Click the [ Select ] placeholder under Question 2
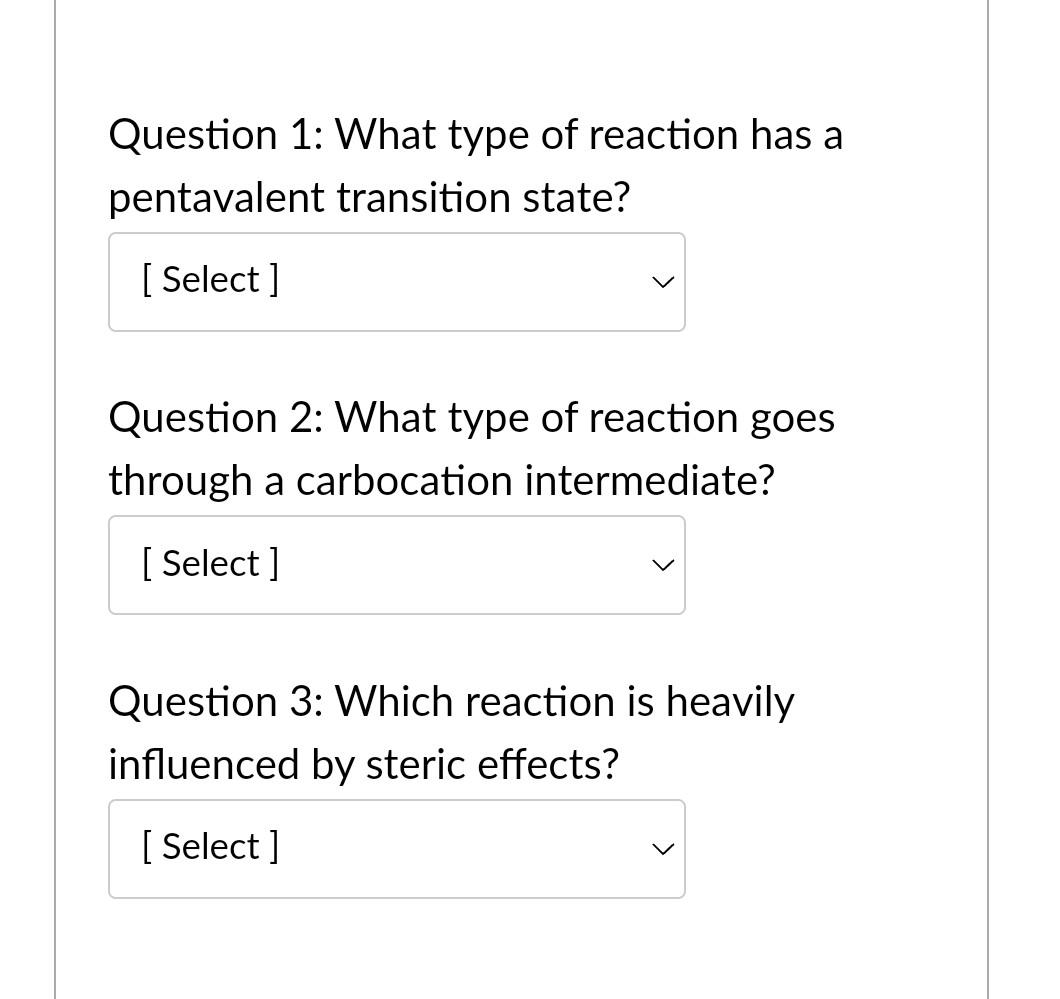 [x=209, y=564]
